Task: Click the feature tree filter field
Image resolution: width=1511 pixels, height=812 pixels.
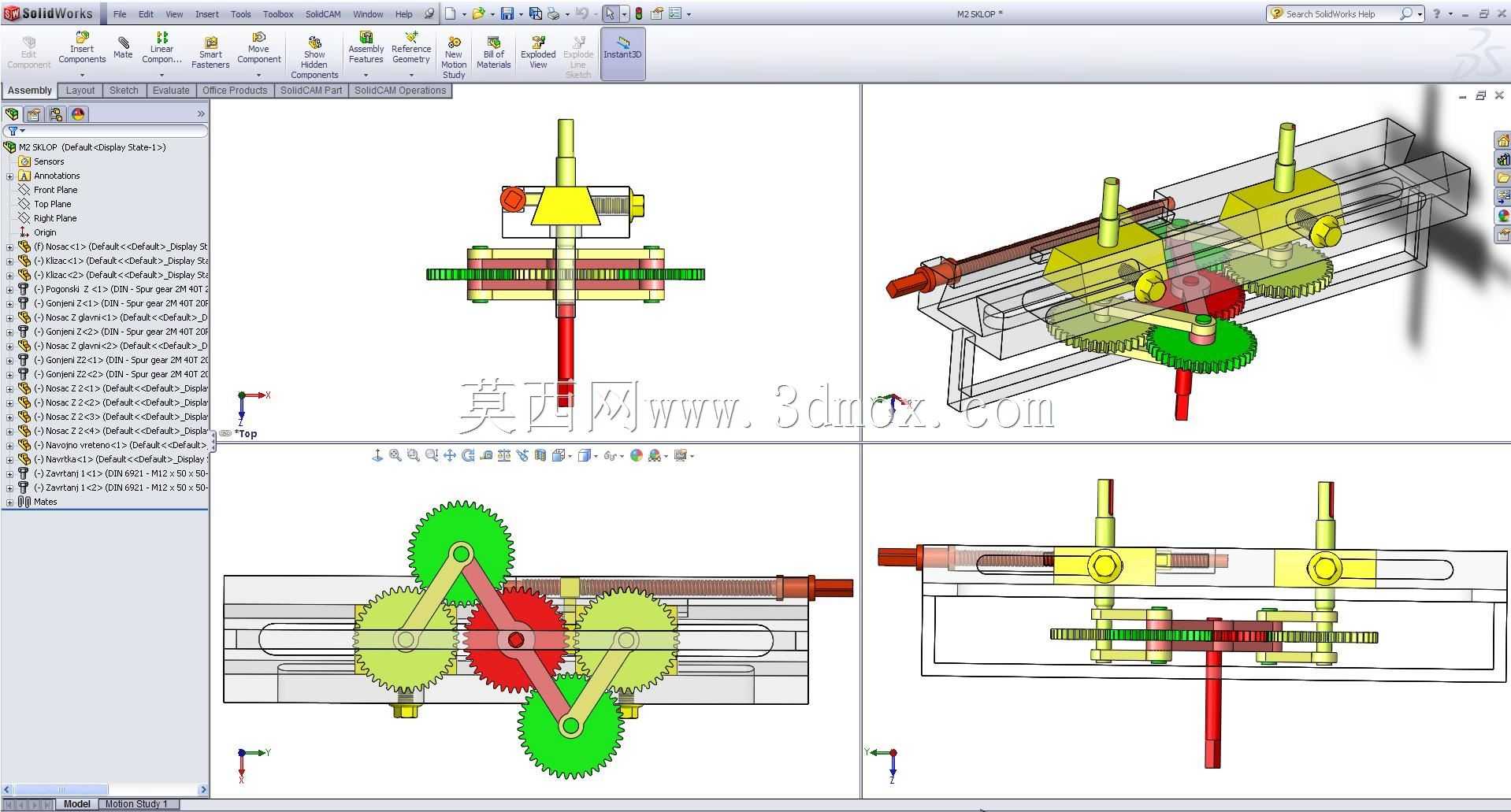Action: pos(106,131)
